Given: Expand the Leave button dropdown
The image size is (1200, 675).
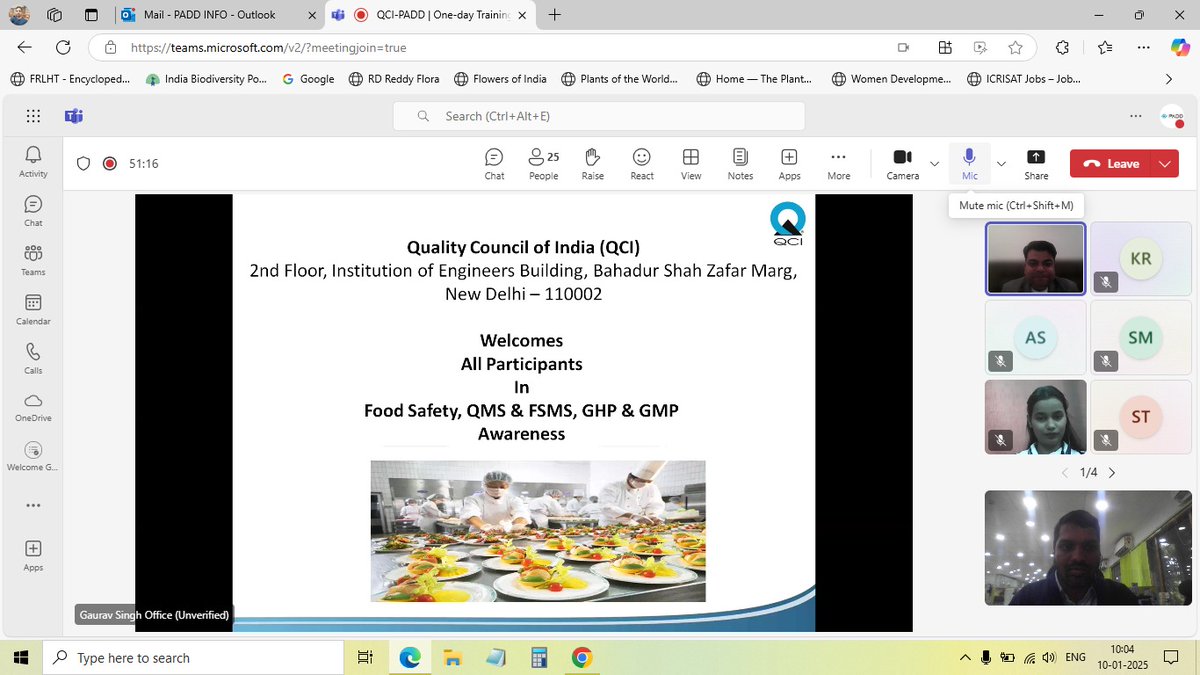Looking at the screenshot, I should pyautogui.click(x=1165, y=163).
